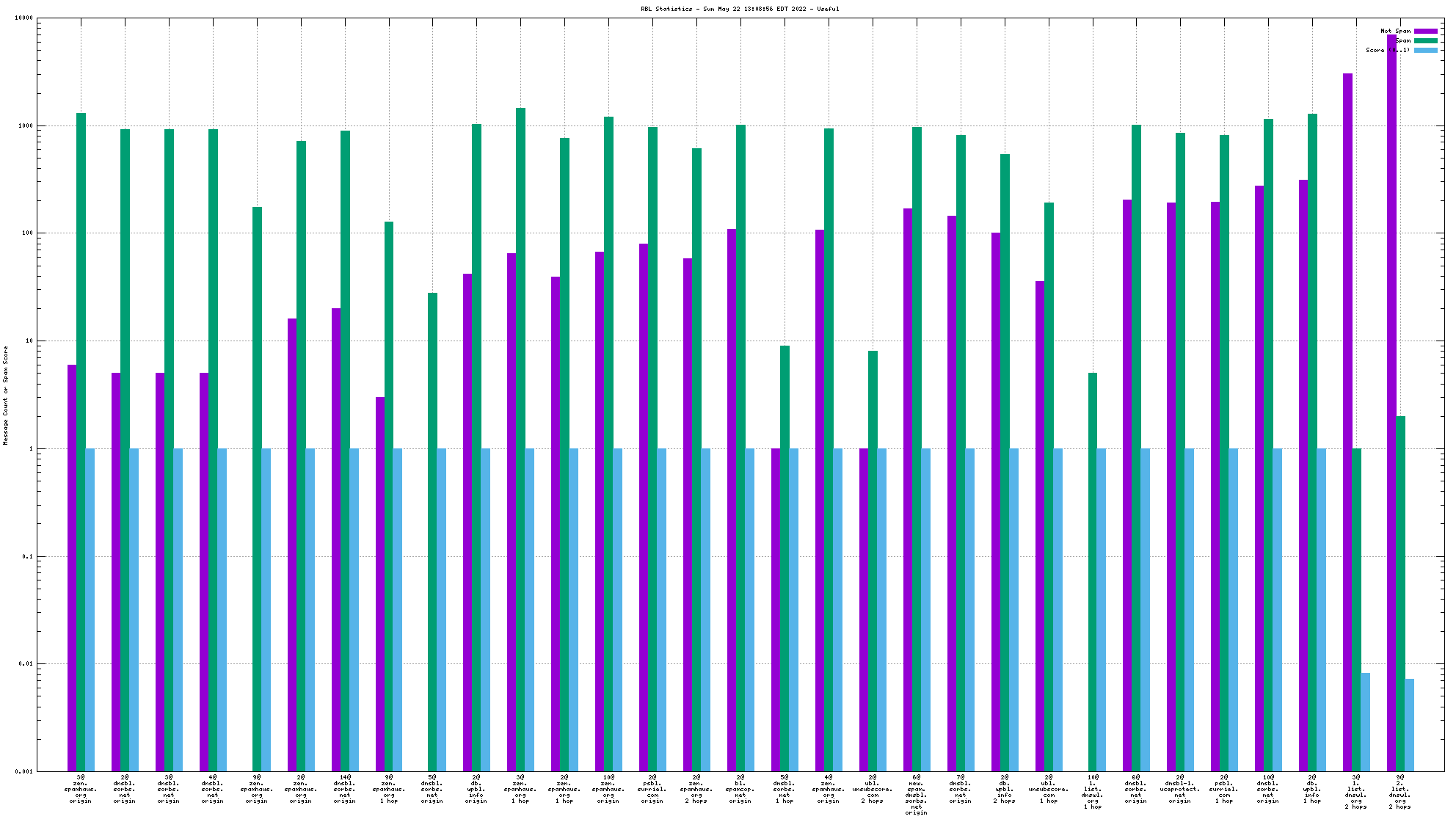Click the 2@ psbl.surriel.com origin axis label
The height and width of the screenshot is (819, 1456).
[x=652, y=789]
